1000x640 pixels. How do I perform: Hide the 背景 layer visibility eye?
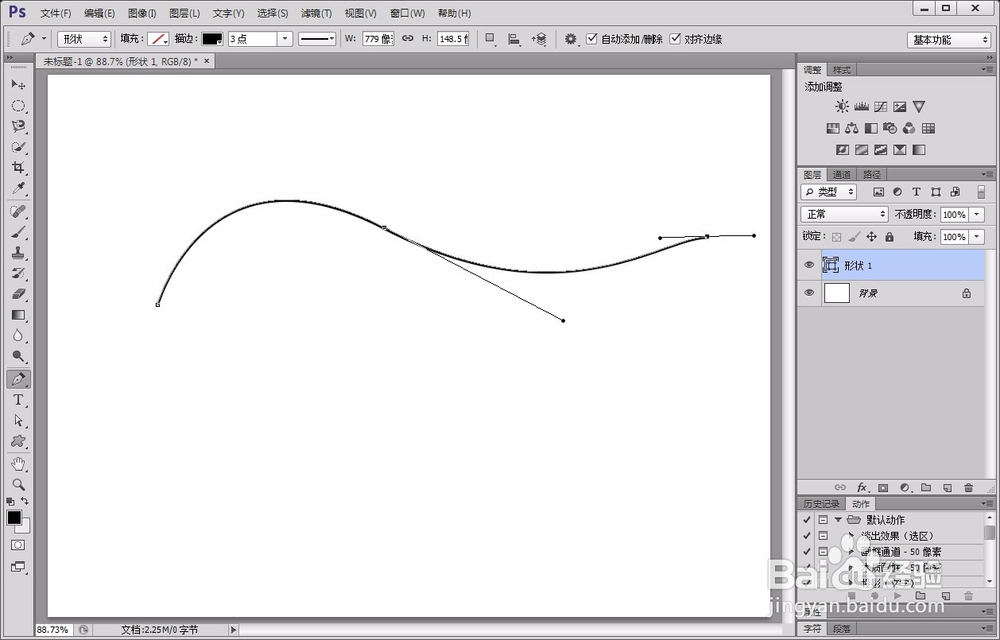tap(809, 293)
